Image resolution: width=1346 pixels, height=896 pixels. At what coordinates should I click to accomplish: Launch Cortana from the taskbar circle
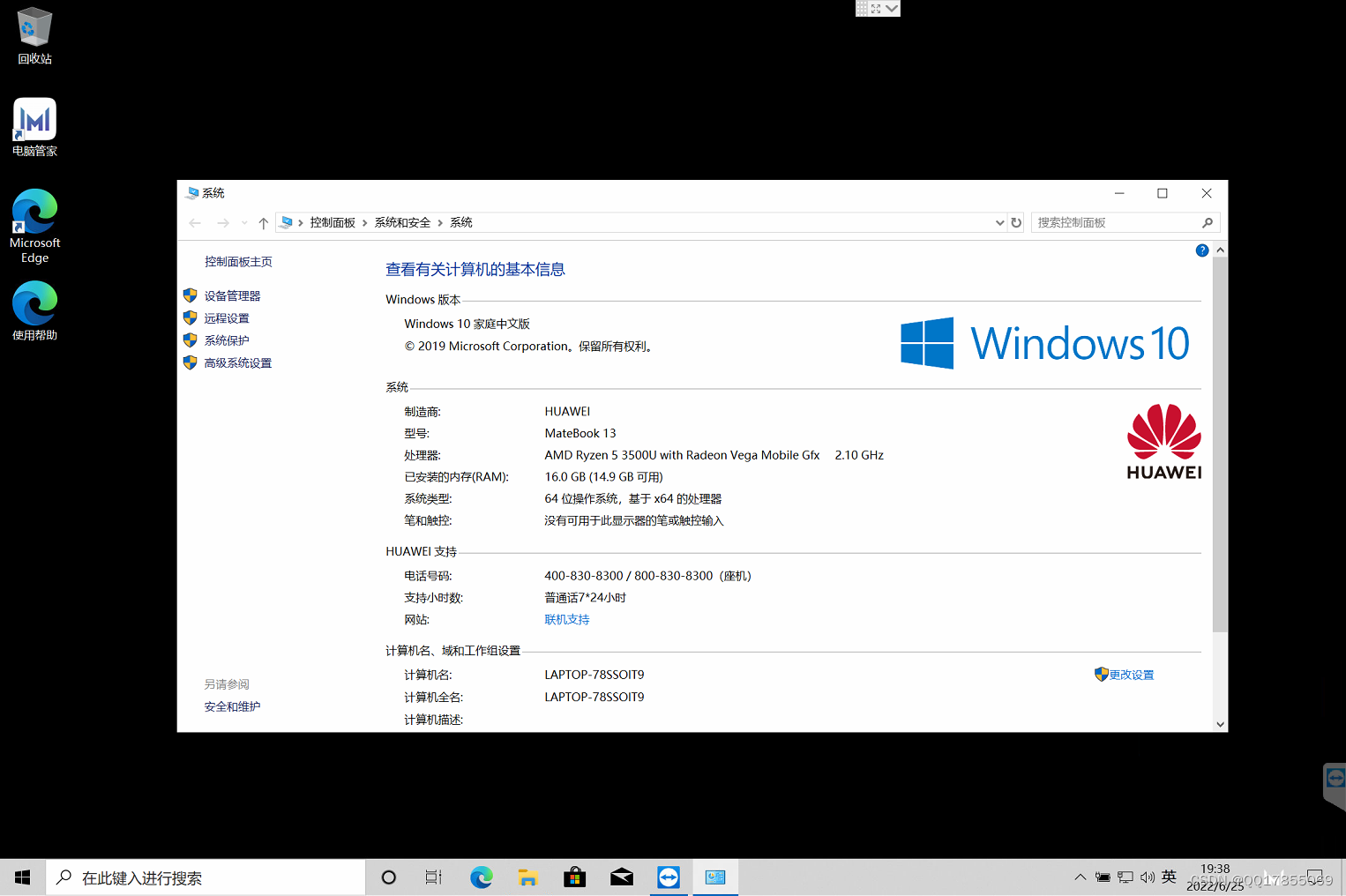pyautogui.click(x=388, y=877)
